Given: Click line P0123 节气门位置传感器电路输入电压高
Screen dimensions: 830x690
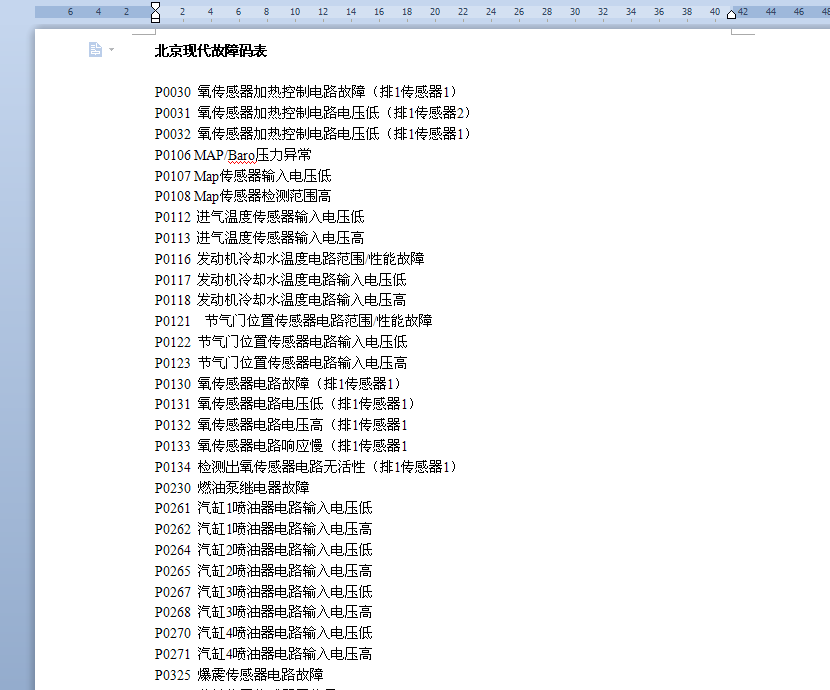Looking at the screenshot, I should point(281,363).
